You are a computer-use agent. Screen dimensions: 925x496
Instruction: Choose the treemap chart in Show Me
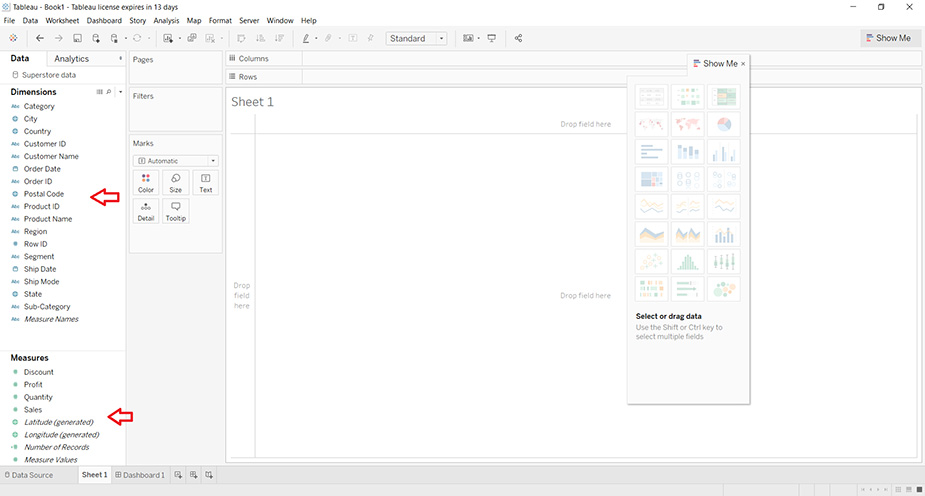coord(651,179)
